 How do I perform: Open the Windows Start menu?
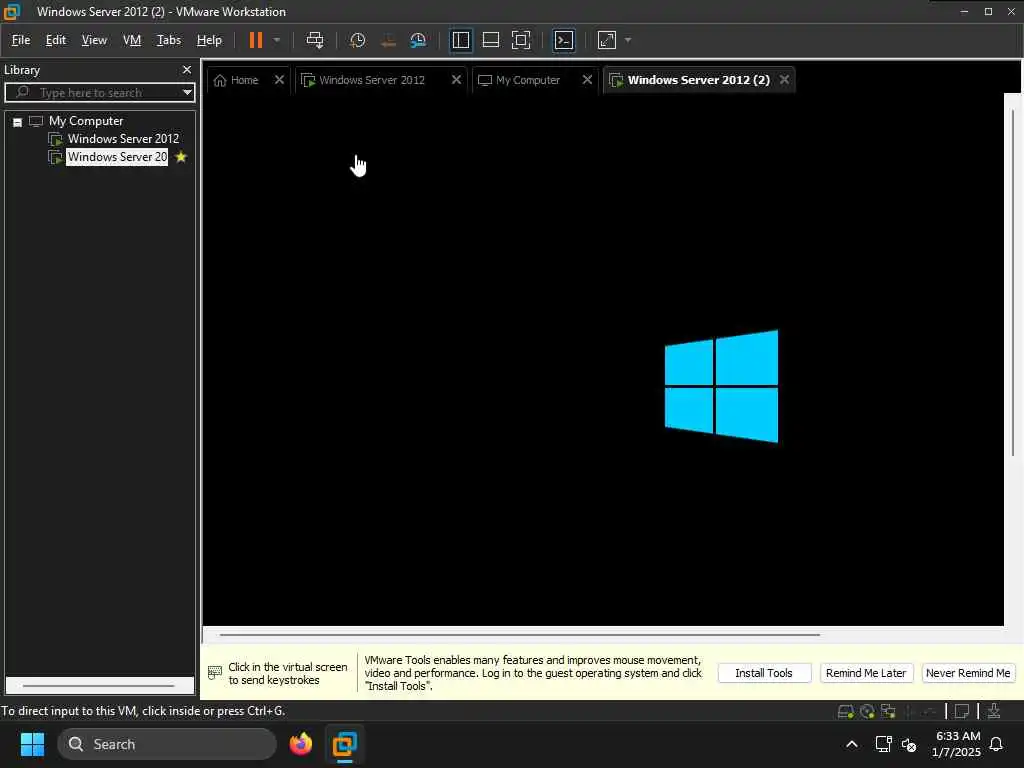coord(32,744)
